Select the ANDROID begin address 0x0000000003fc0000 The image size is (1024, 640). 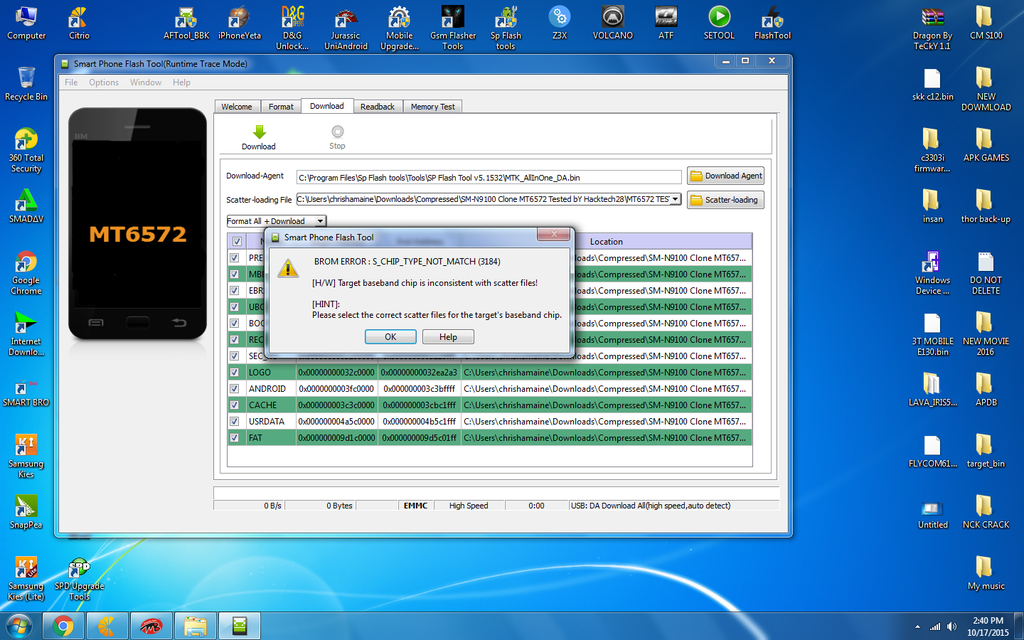click(336, 389)
